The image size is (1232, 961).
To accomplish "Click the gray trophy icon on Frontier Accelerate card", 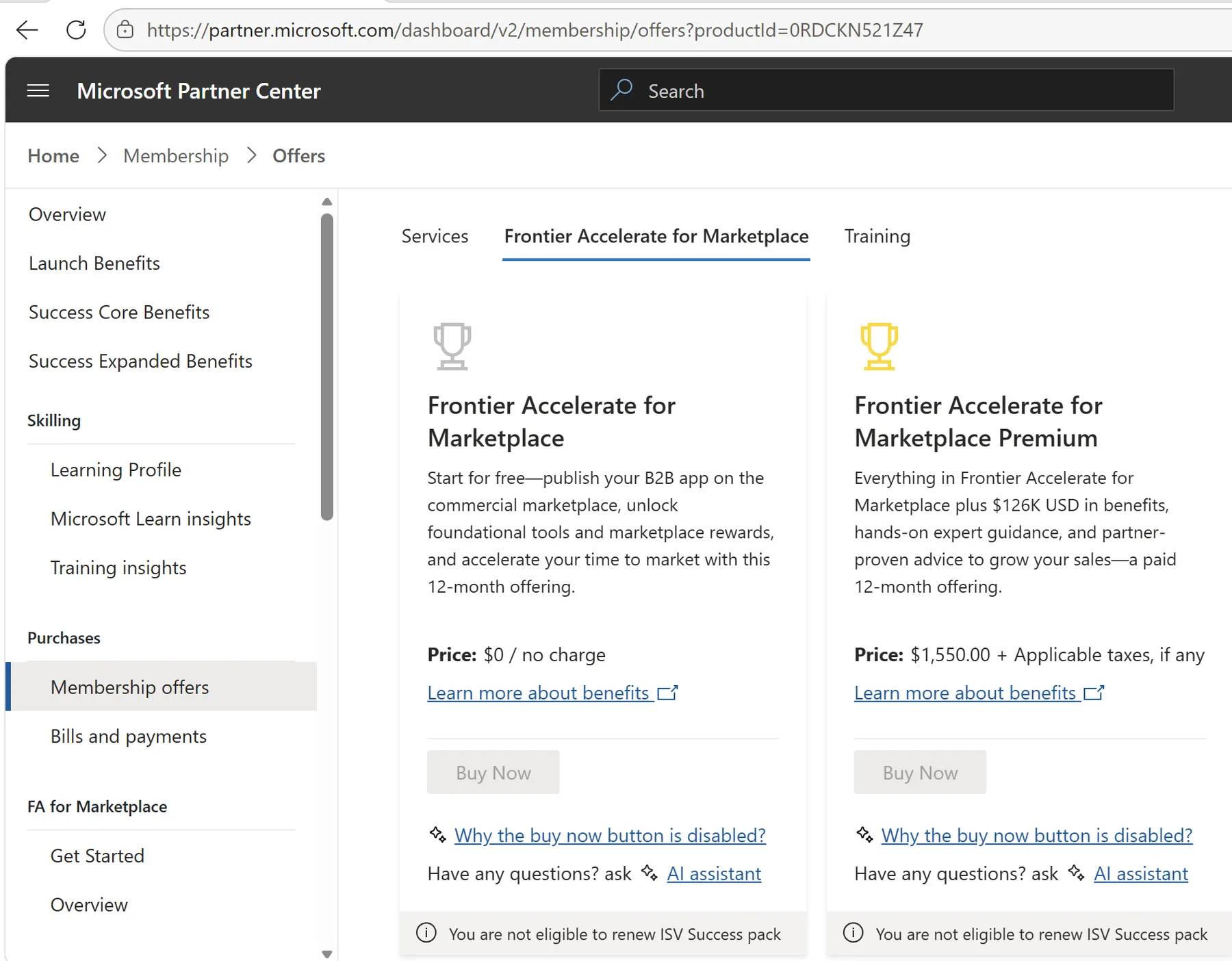I will pos(452,346).
